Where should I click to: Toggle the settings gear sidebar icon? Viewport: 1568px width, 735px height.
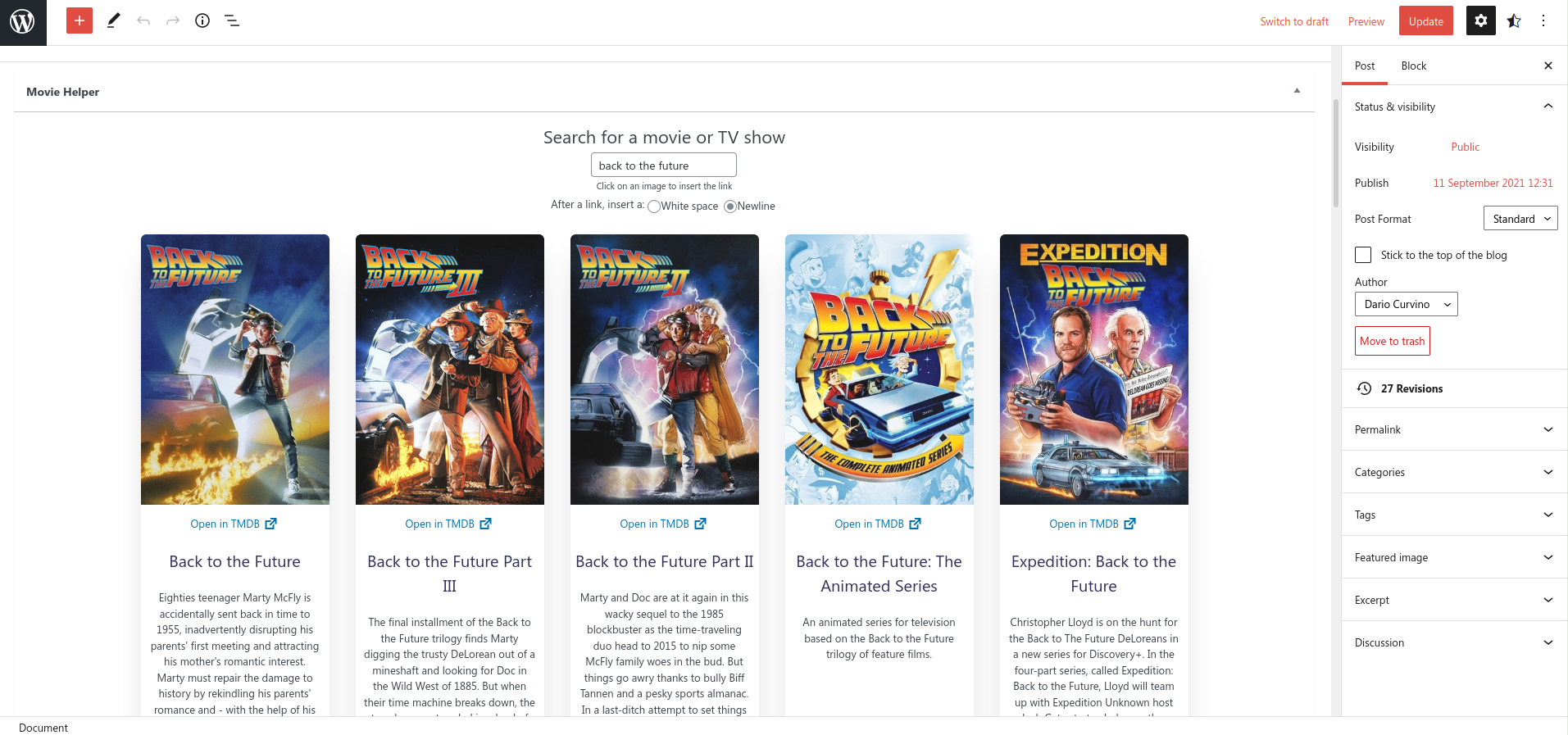(1480, 20)
